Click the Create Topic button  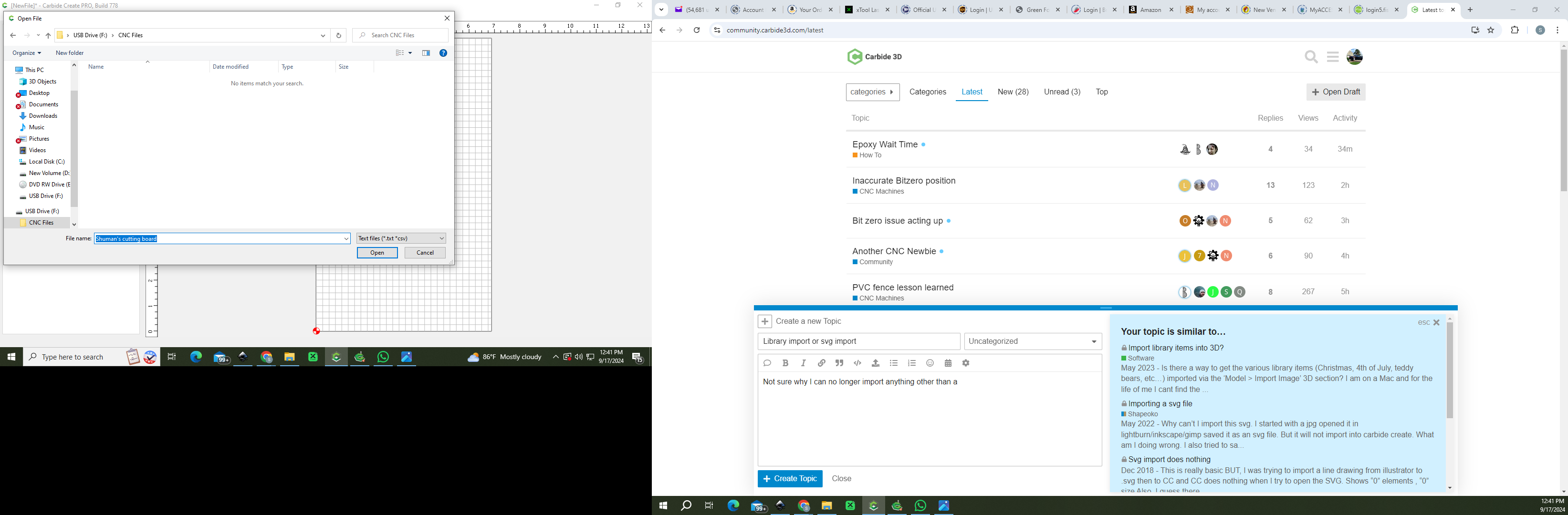789,478
